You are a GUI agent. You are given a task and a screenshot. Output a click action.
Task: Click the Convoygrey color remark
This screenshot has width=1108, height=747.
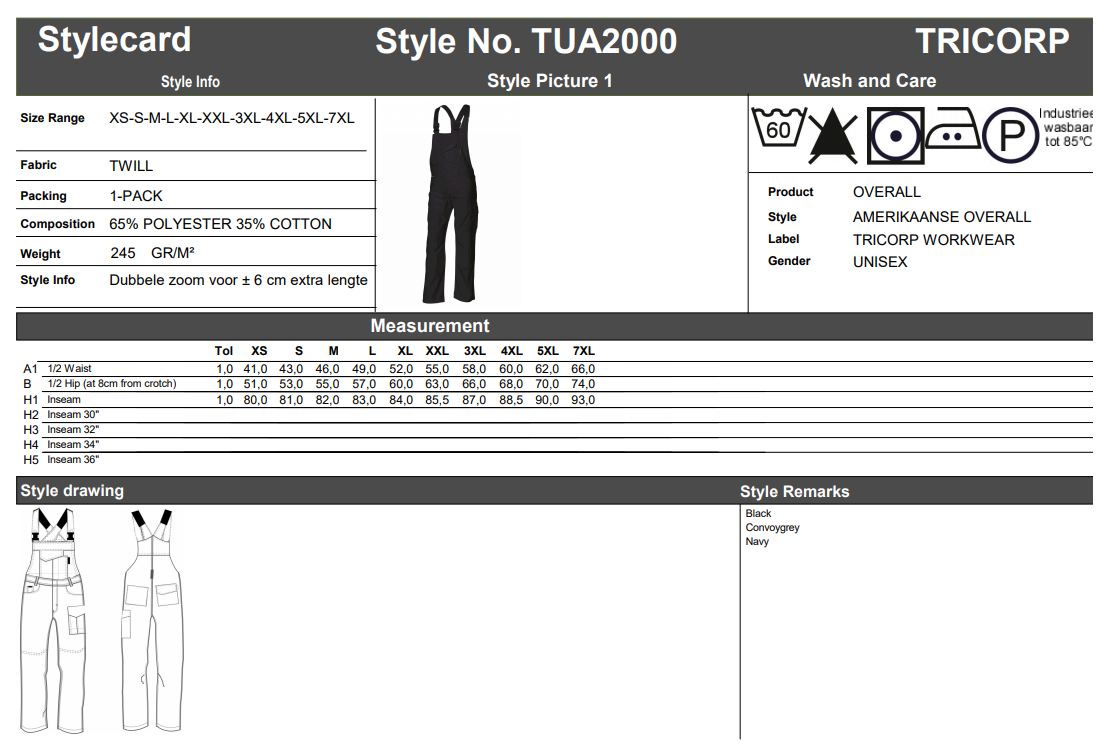[x=772, y=528]
